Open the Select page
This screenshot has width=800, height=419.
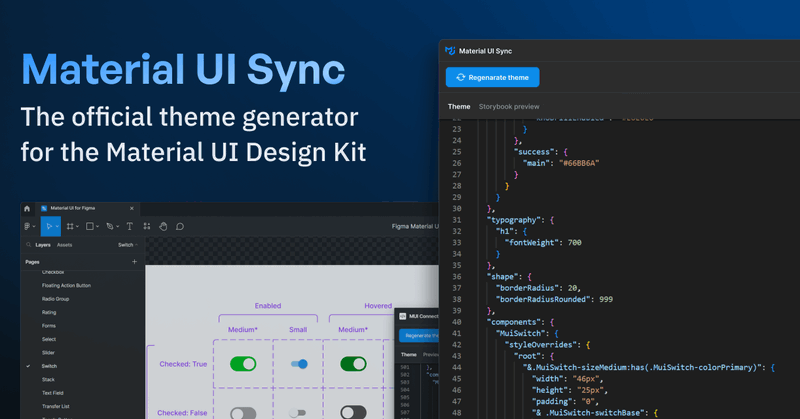click(x=49, y=339)
